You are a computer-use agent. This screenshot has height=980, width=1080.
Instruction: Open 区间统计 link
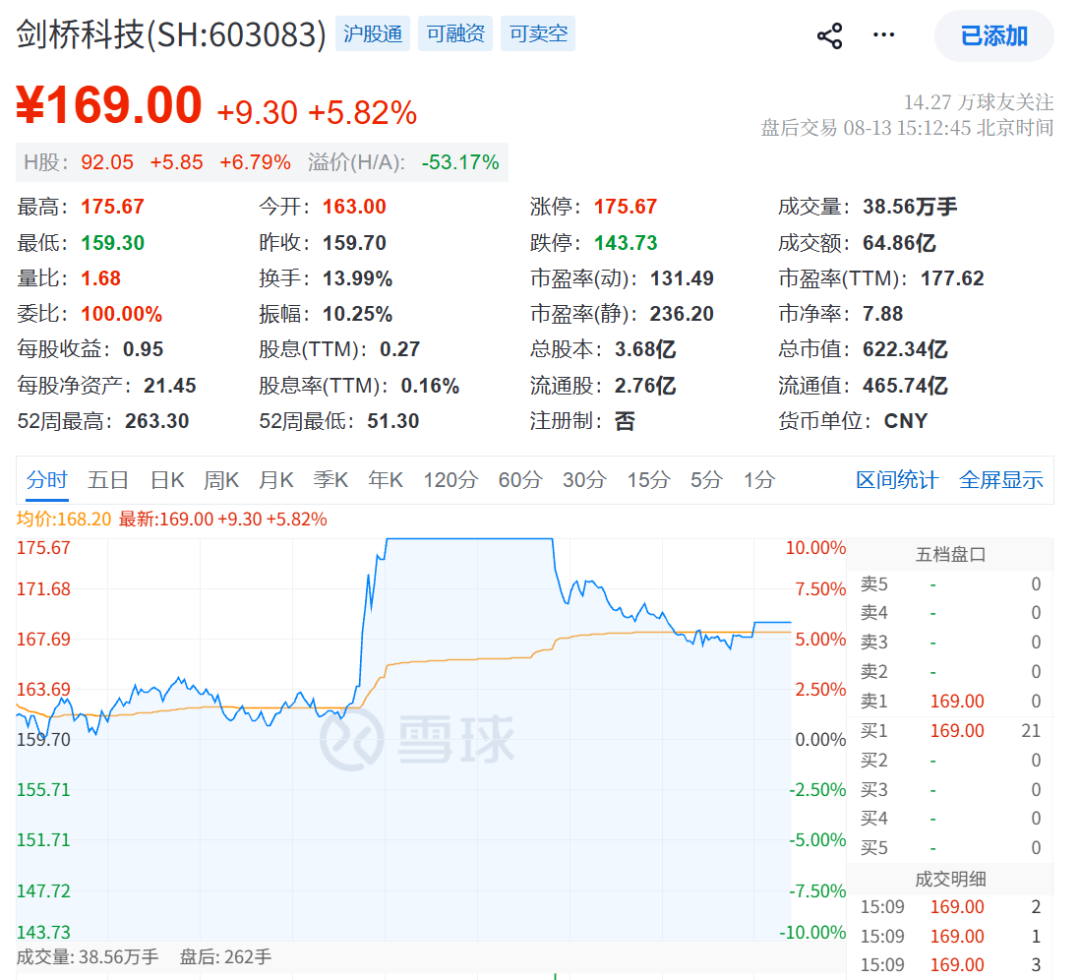(x=897, y=480)
